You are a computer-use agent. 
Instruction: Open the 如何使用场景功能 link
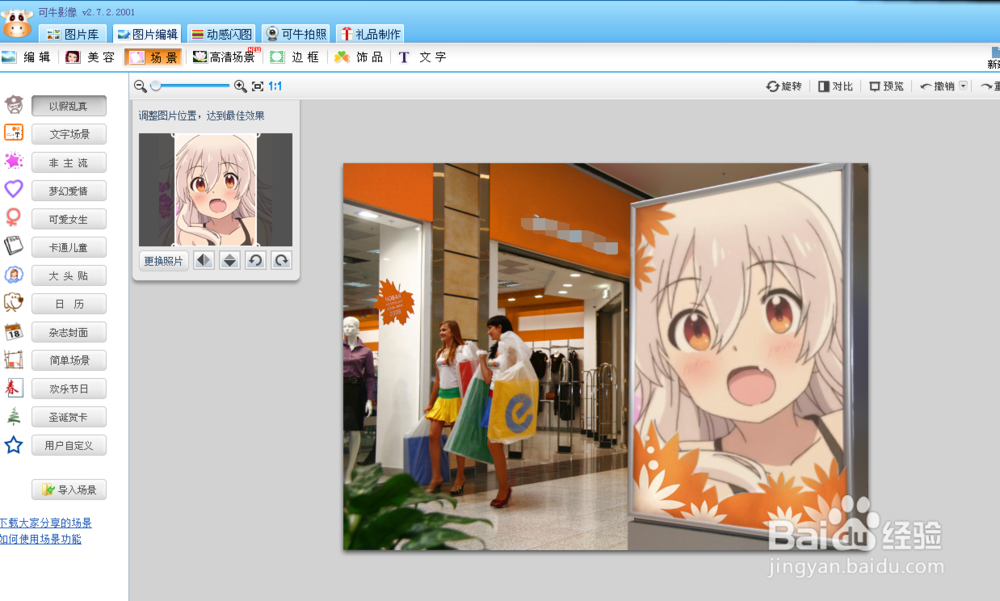tap(41, 539)
